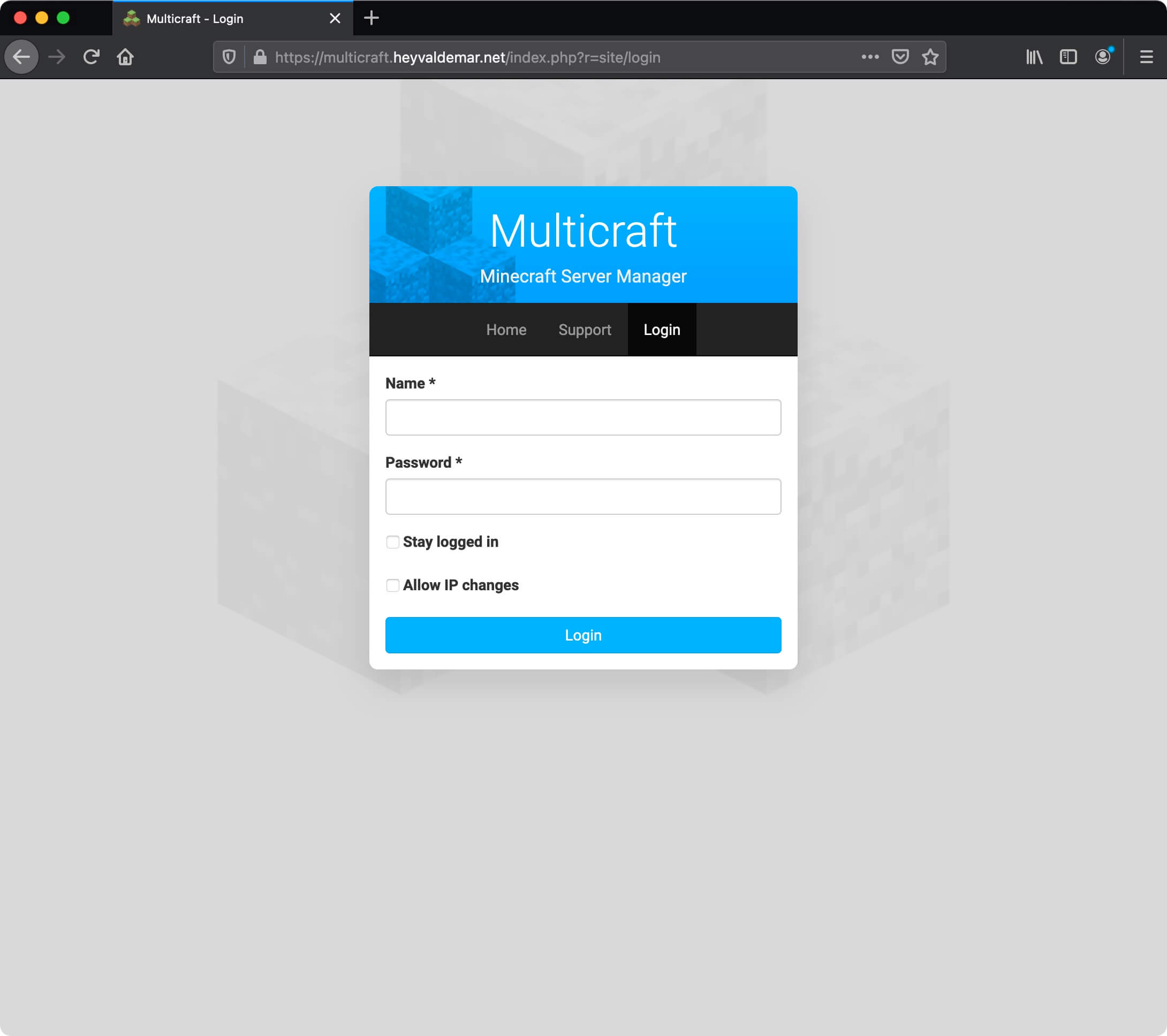
Task: Select the Home tab
Action: pyautogui.click(x=506, y=330)
